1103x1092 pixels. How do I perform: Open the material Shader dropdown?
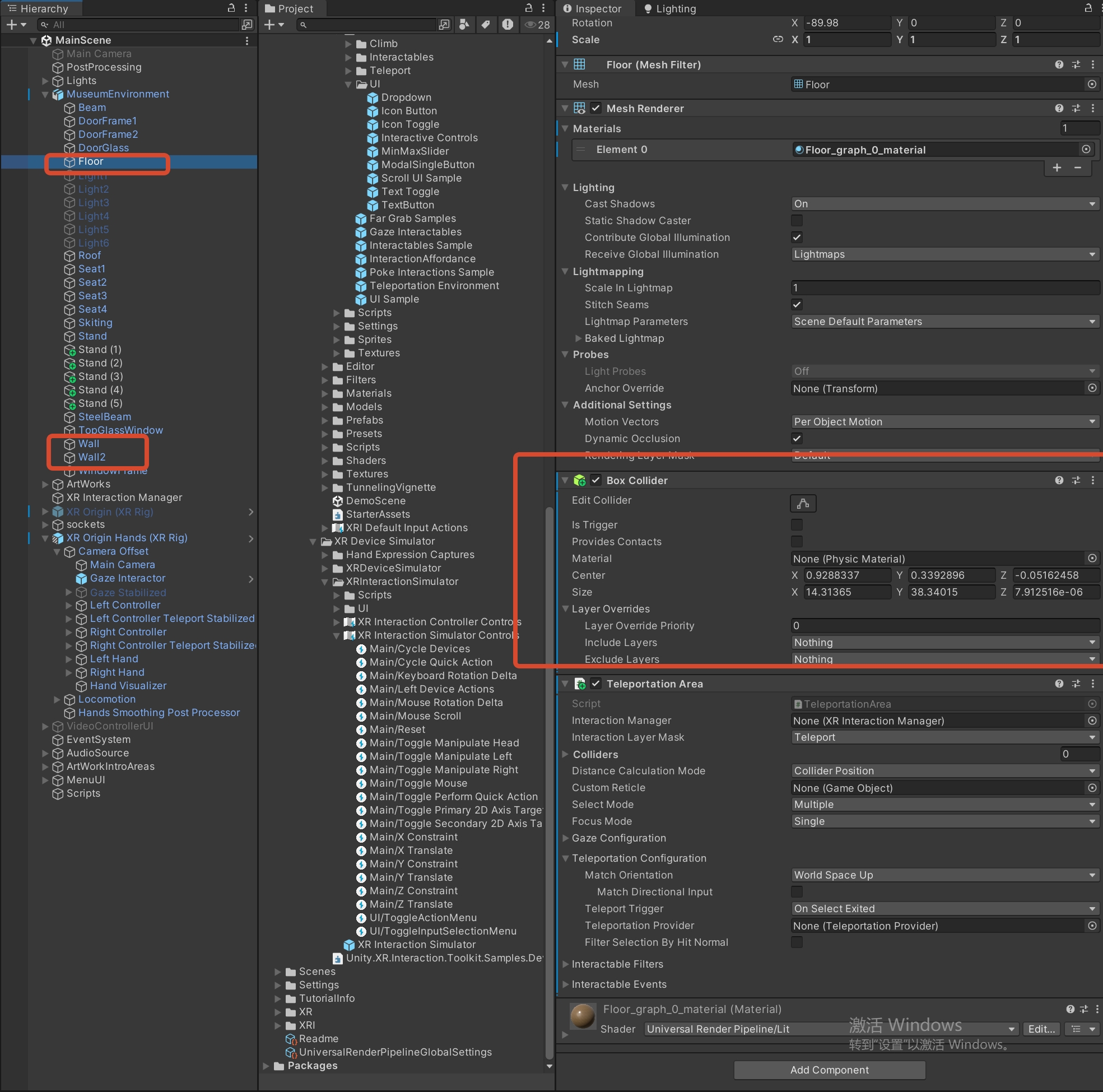coord(831,1029)
